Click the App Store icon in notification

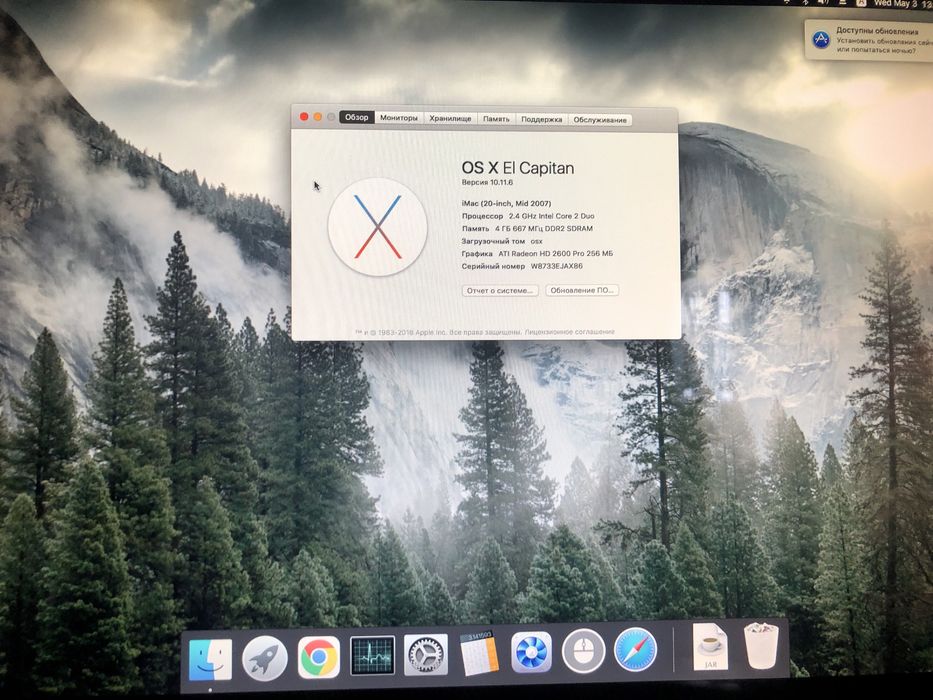tap(821, 40)
